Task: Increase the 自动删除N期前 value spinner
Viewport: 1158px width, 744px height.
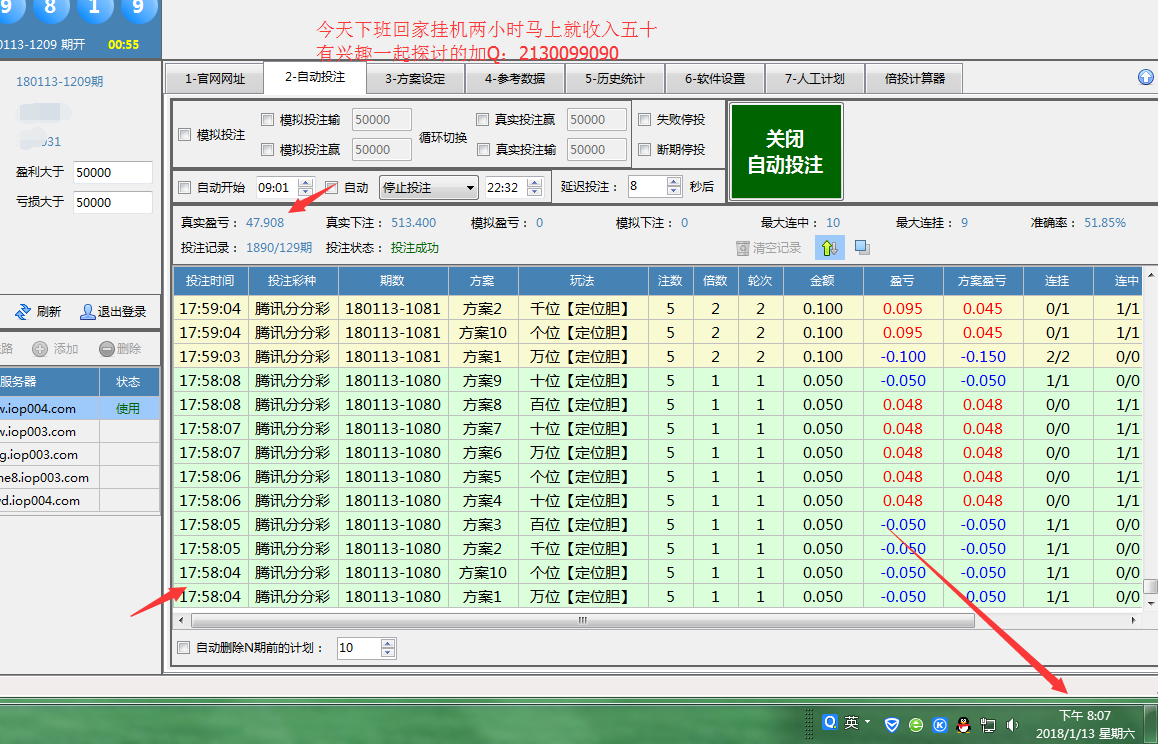Action: pyautogui.click(x=388, y=643)
